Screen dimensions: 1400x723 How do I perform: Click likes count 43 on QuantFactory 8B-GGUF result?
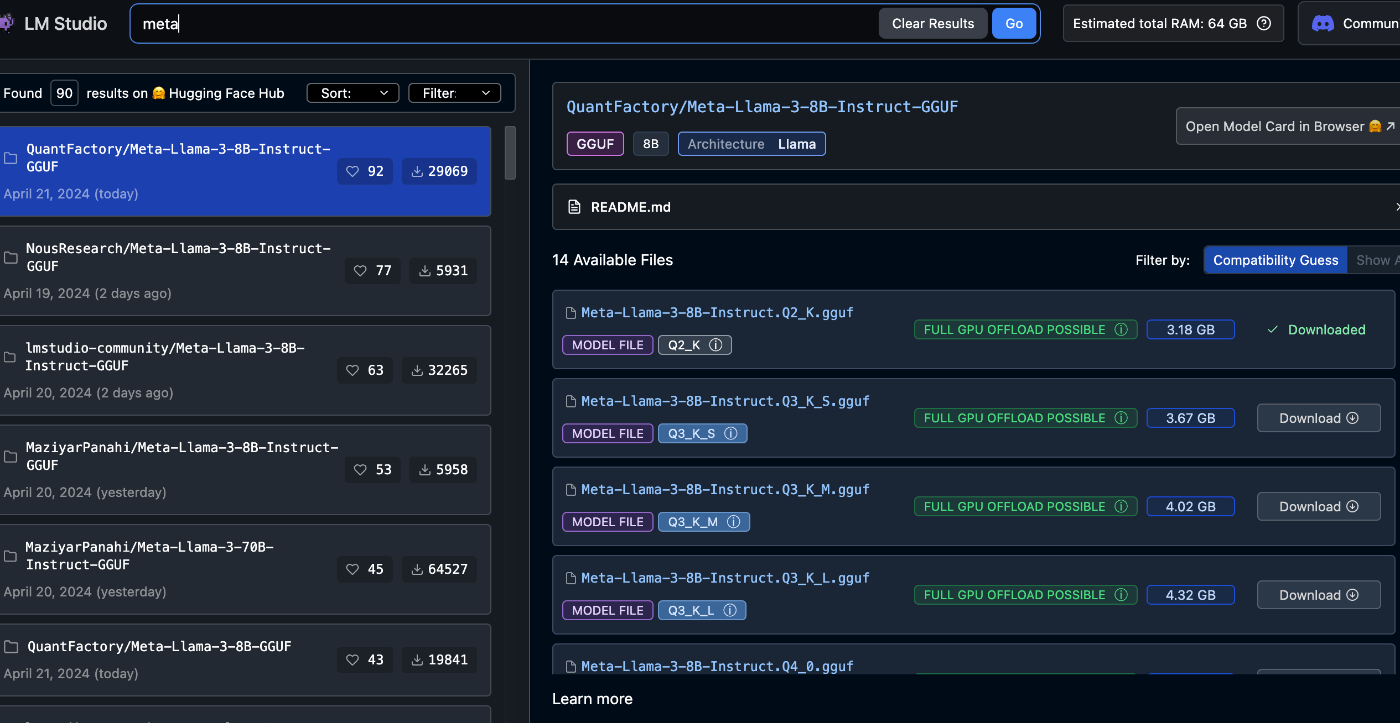pos(365,660)
